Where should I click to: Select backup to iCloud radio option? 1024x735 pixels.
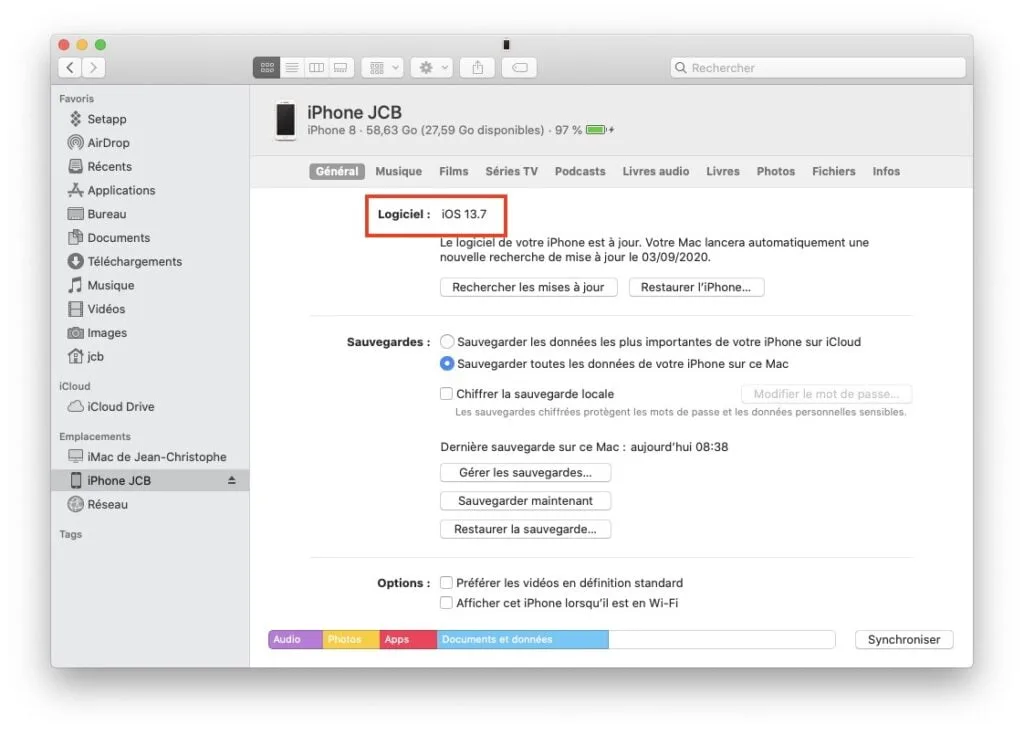tap(447, 342)
